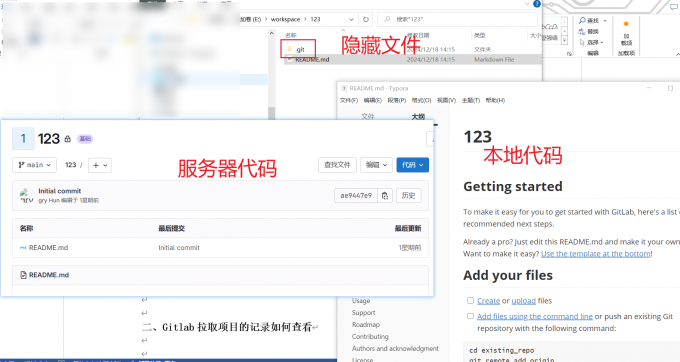Click the 历史 history button in GitLab
Screen dimensions: 680x362
point(409,196)
